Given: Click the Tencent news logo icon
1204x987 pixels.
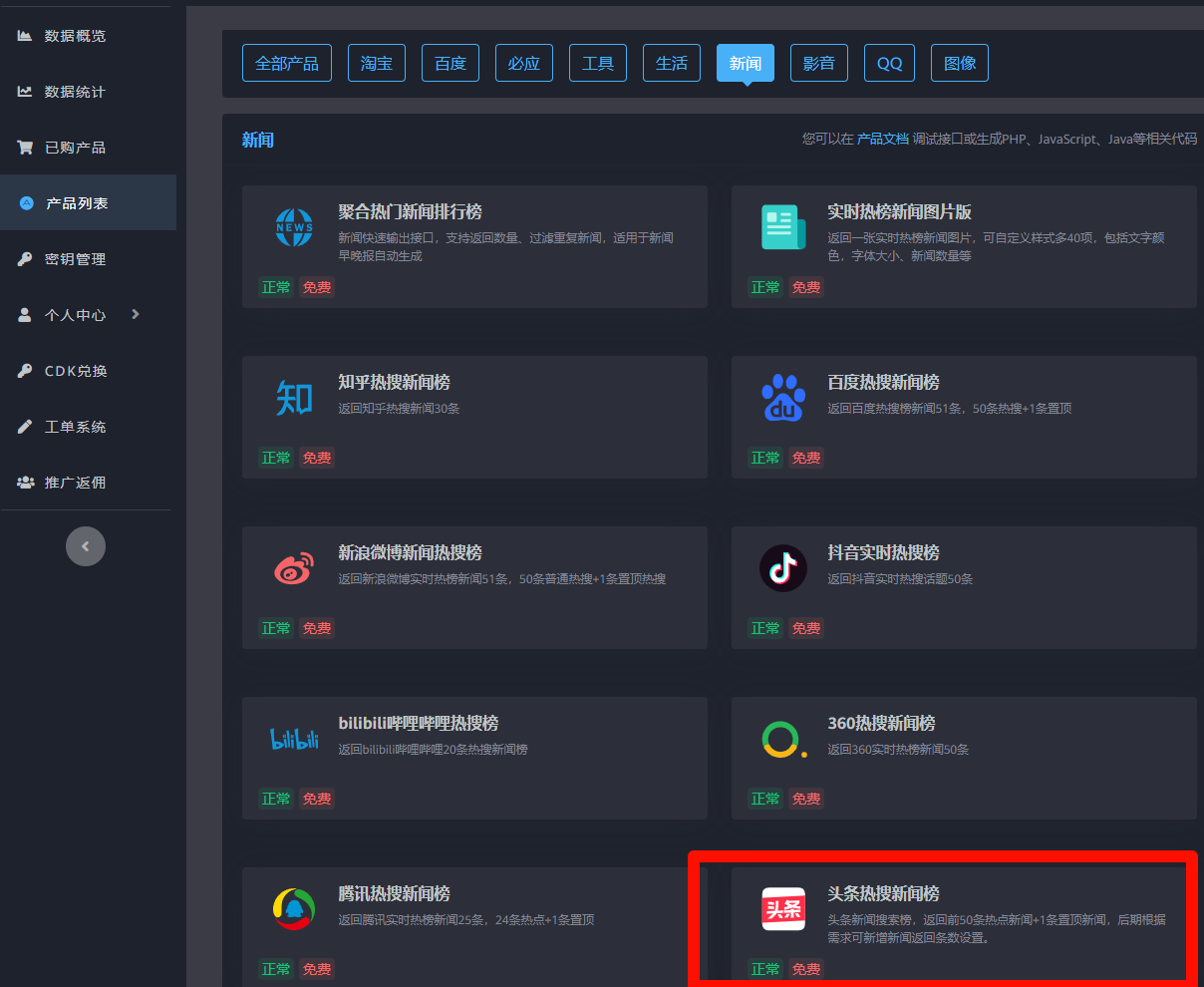Looking at the screenshot, I should (x=294, y=909).
